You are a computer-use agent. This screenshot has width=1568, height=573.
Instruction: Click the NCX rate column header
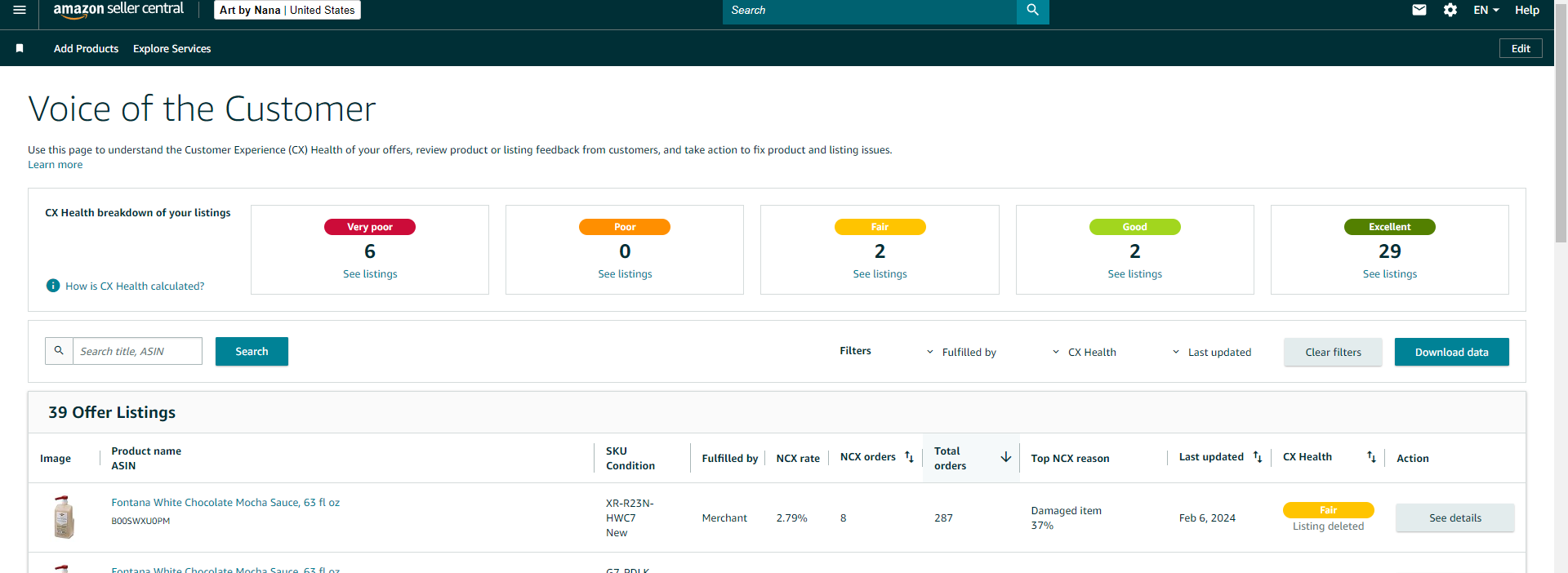coord(798,458)
